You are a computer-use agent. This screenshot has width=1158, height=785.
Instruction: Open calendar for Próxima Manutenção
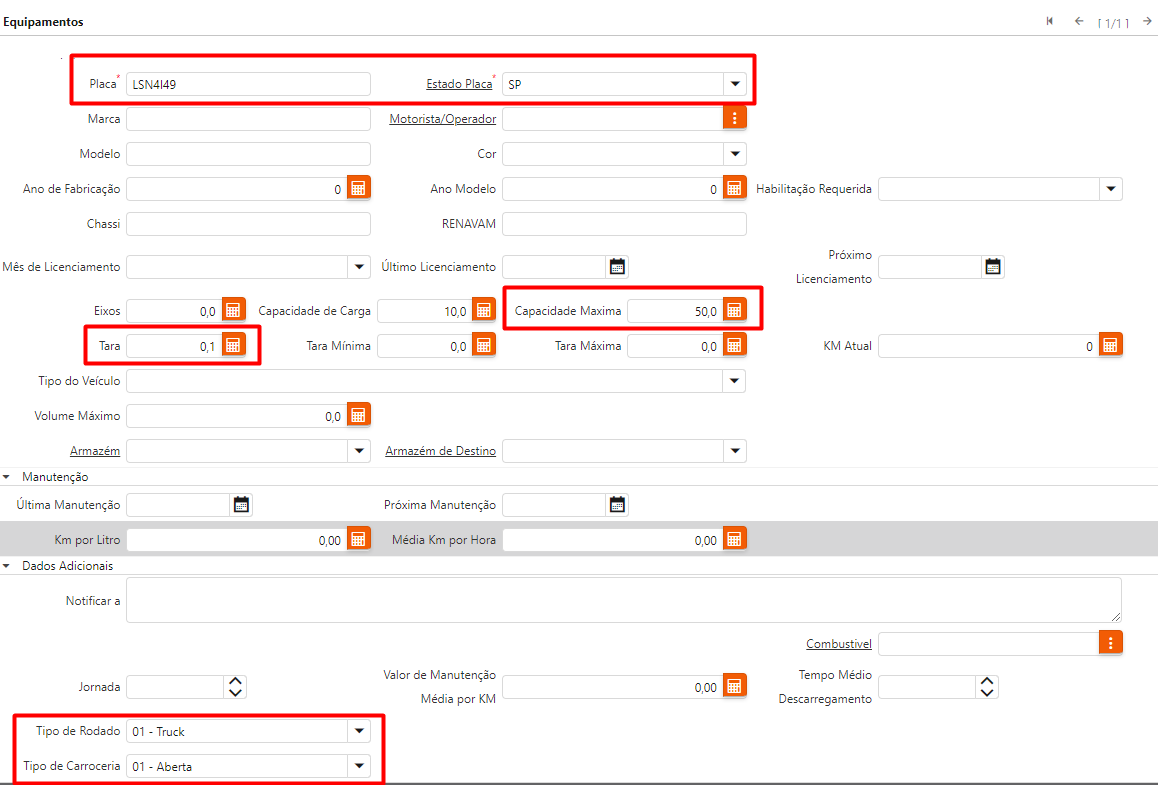coord(617,504)
